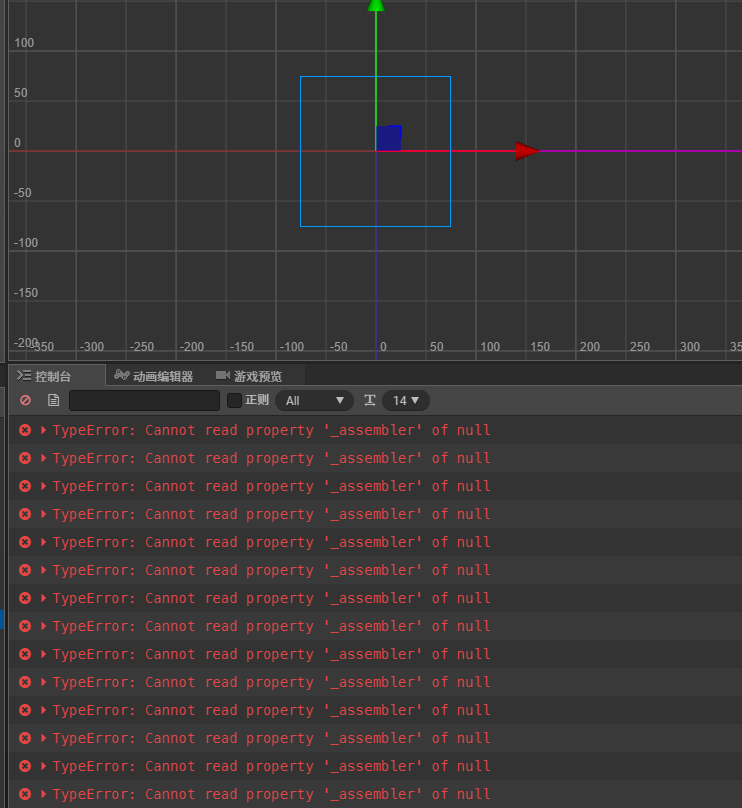Enable the 正则 regex checkbox

coord(234,400)
